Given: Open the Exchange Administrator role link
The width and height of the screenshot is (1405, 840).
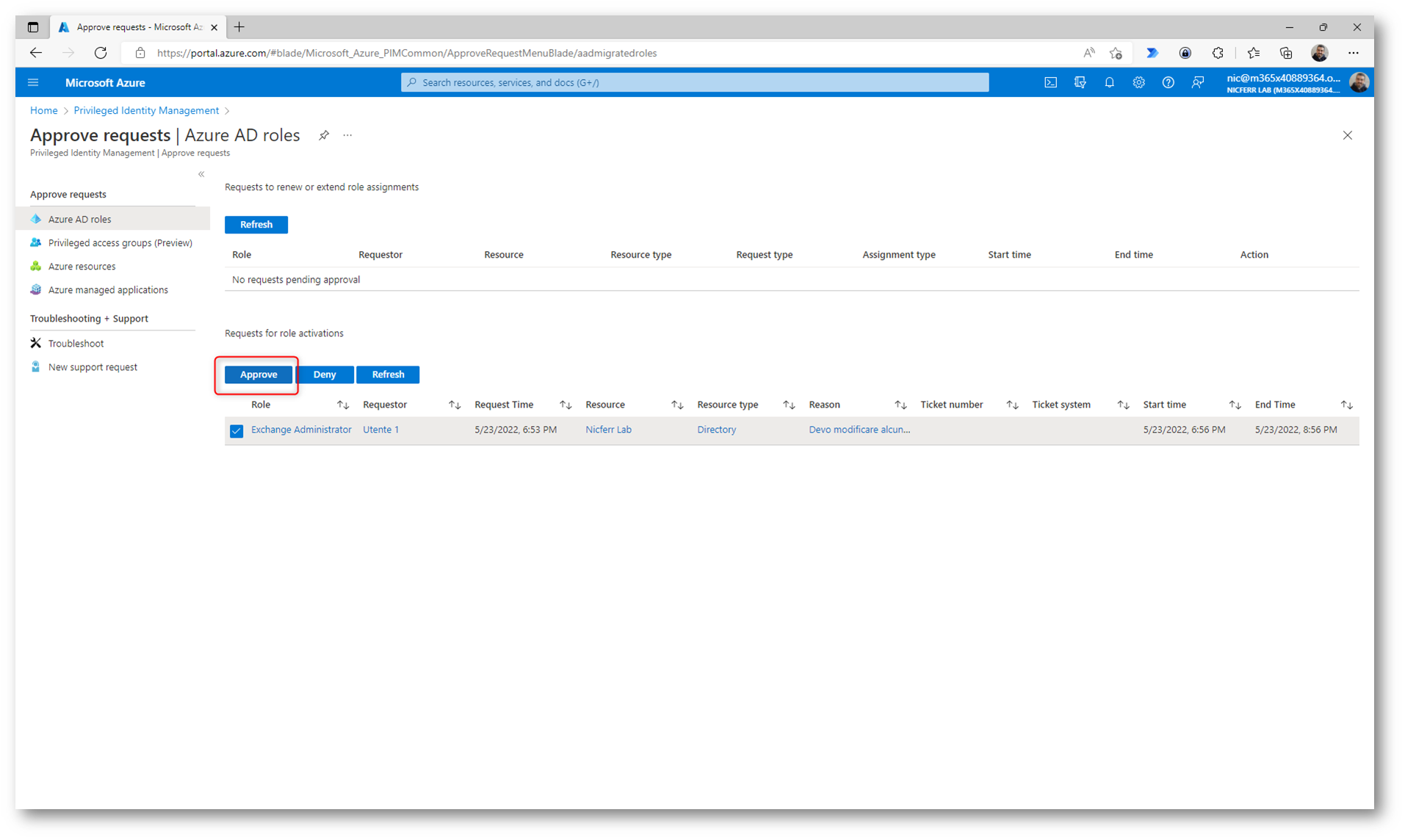Looking at the screenshot, I should click(301, 430).
